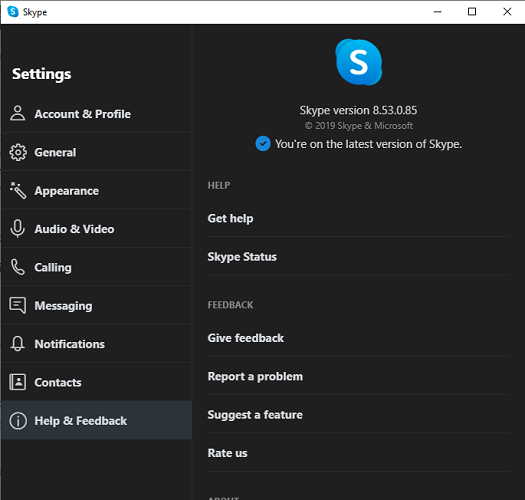Click the General gear icon
The width and height of the screenshot is (525, 500).
[18, 152]
